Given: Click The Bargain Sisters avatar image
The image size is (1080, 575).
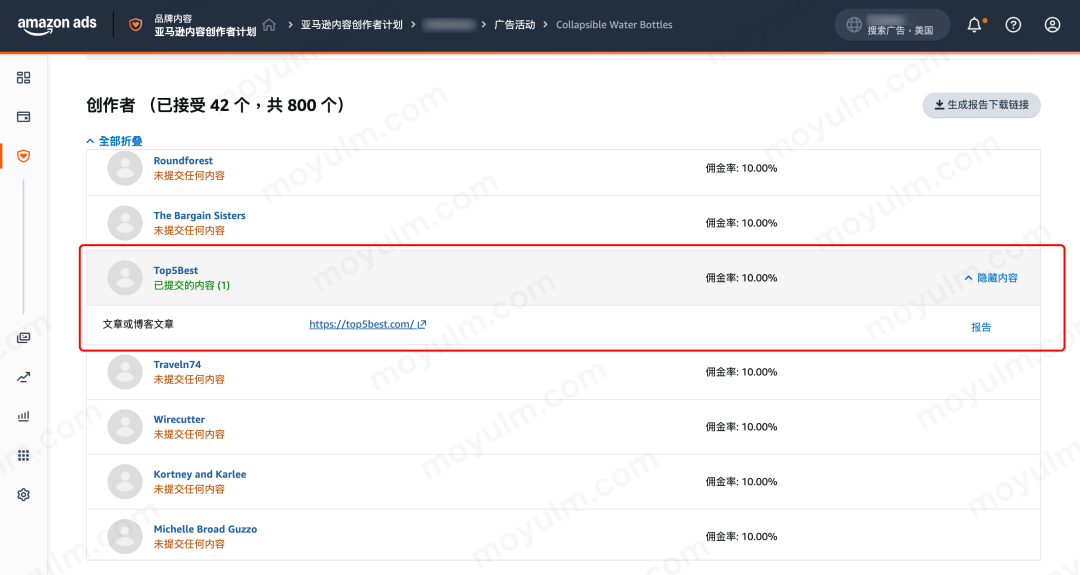Looking at the screenshot, I should click(x=125, y=223).
